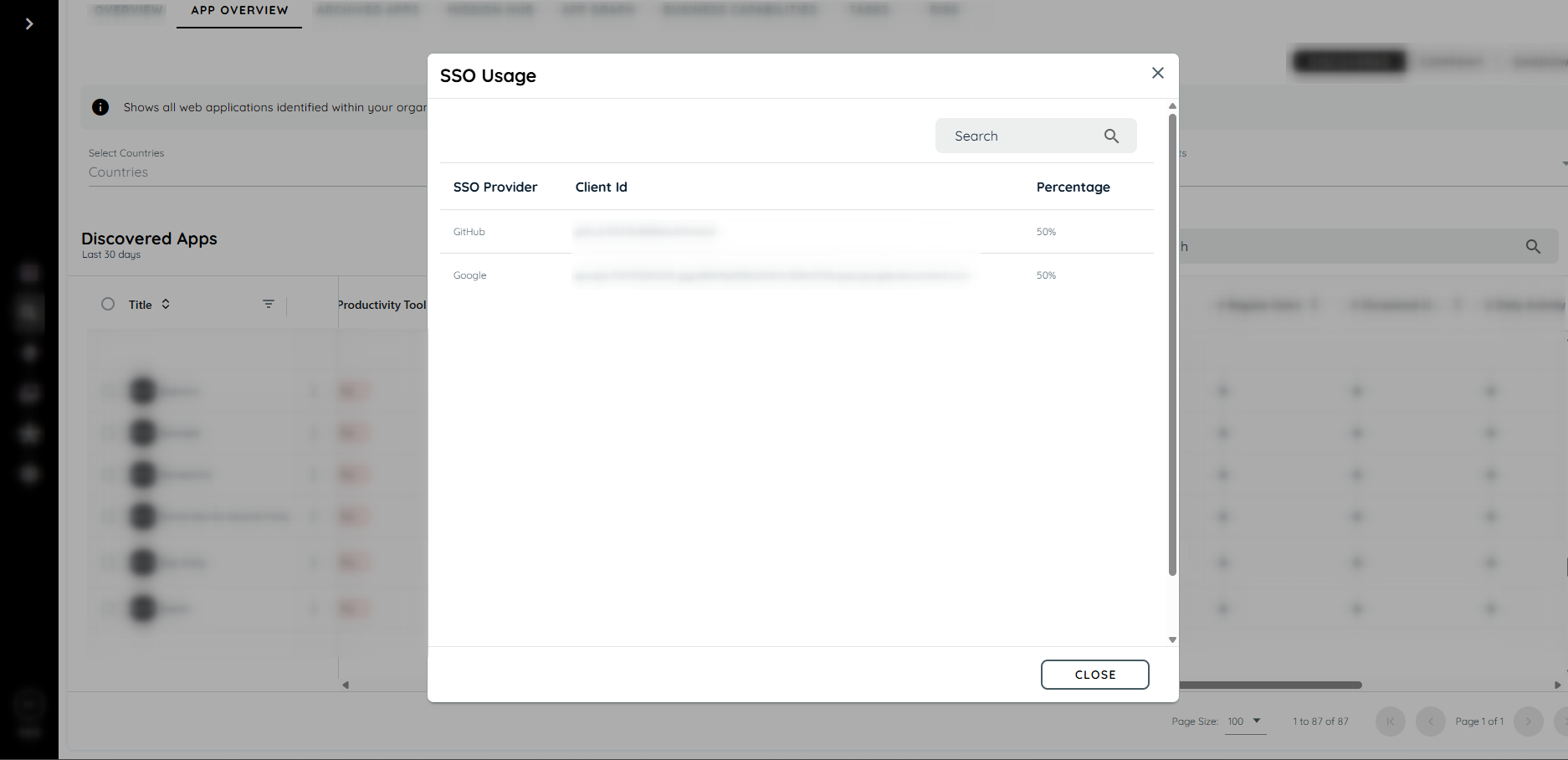1568x760 pixels.
Task: Click the Discovered Apps search magnifier
Action: coord(1533,246)
